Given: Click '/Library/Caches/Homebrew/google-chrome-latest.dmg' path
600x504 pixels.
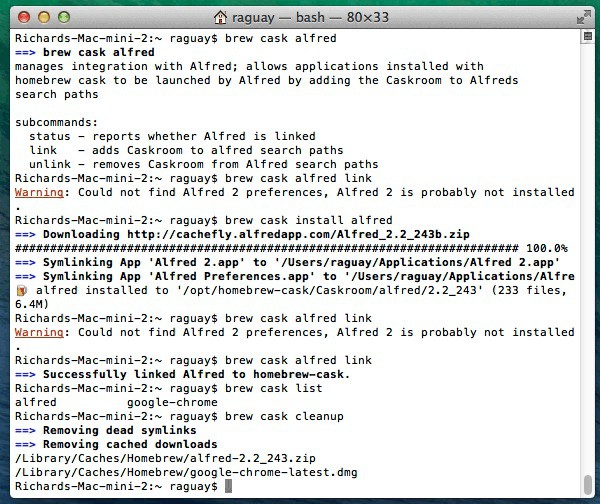Looking at the screenshot, I should [186, 473].
